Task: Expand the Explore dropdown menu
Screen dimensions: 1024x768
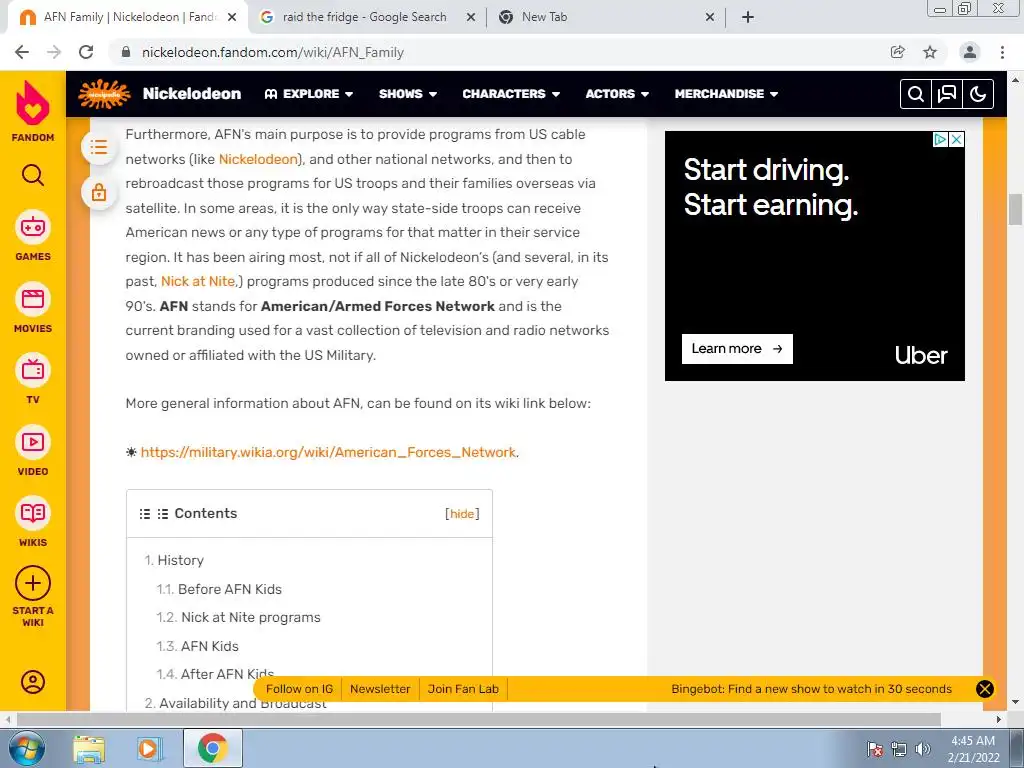Action: pyautogui.click(x=309, y=94)
